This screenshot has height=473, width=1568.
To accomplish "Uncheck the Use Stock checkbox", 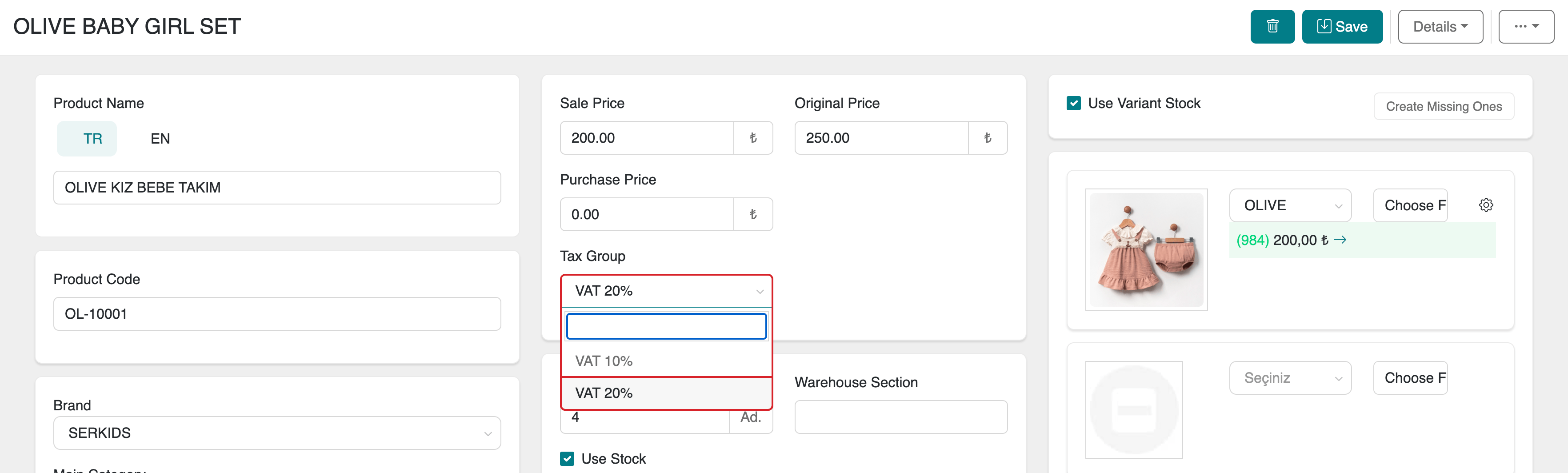I will click(x=567, y=458).
